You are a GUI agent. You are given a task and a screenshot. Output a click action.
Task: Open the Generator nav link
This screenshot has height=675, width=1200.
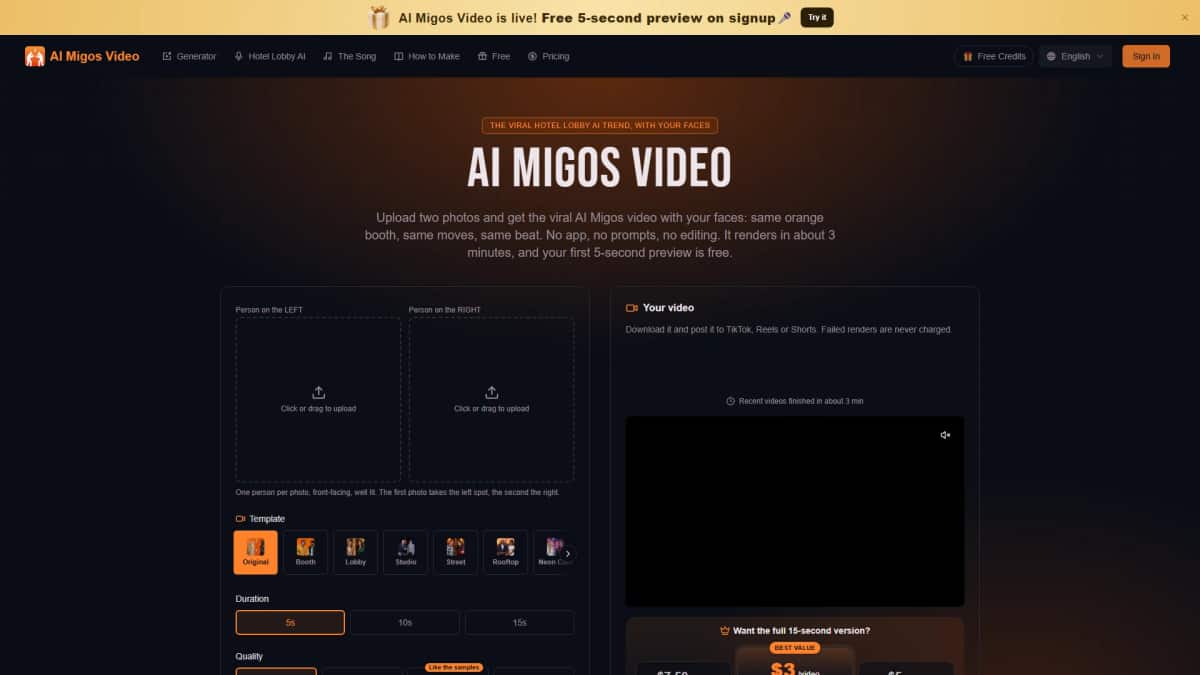[x=189, y=56]
